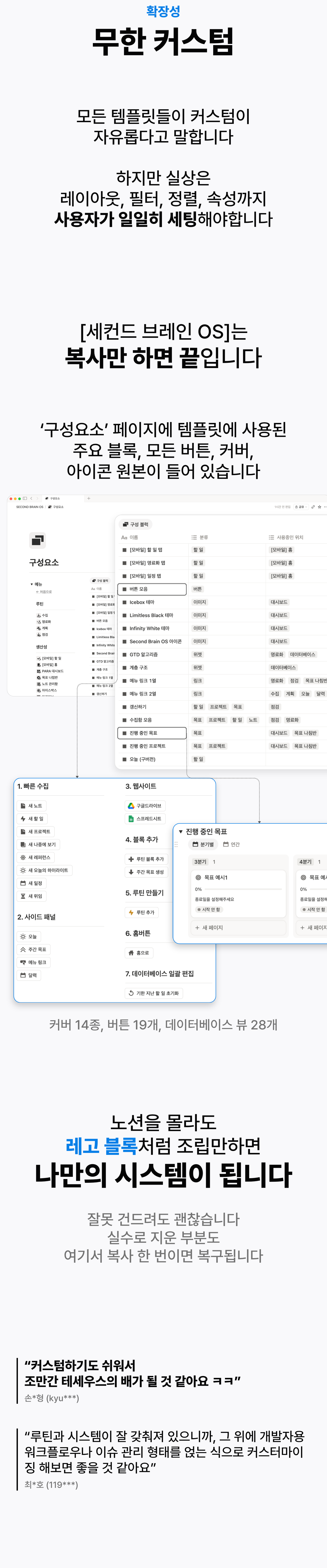The width and height of the screenshot is (327, 1568).
Task: Click 새 페이지 under the 3분기 column
Action: [x=239, y=928]
